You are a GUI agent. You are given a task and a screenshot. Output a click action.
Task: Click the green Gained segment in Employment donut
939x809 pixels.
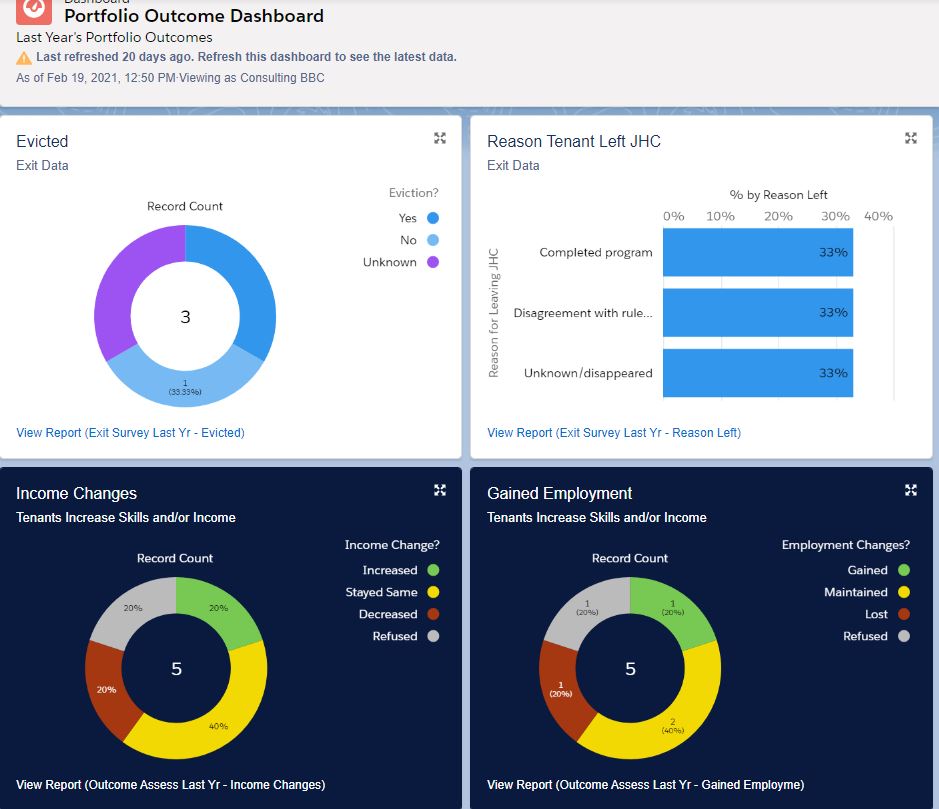(x=673, y=608)
